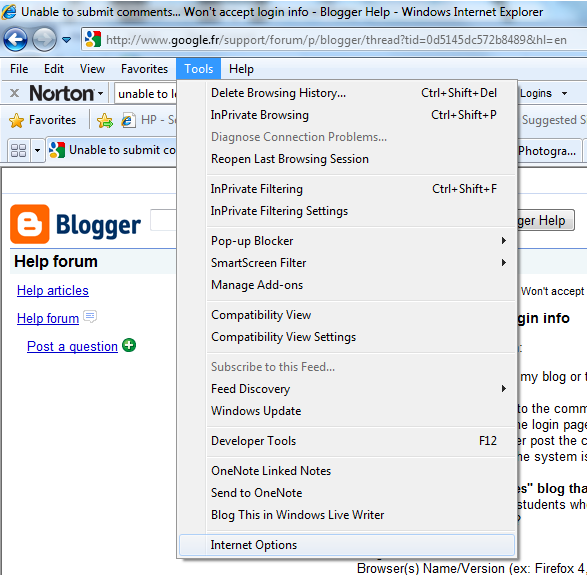Expand the Pop-up Blocker submenu
Image resolution: width=587 pixels, height=575 pixels.
pyautogui.click(x=504, y=240)
